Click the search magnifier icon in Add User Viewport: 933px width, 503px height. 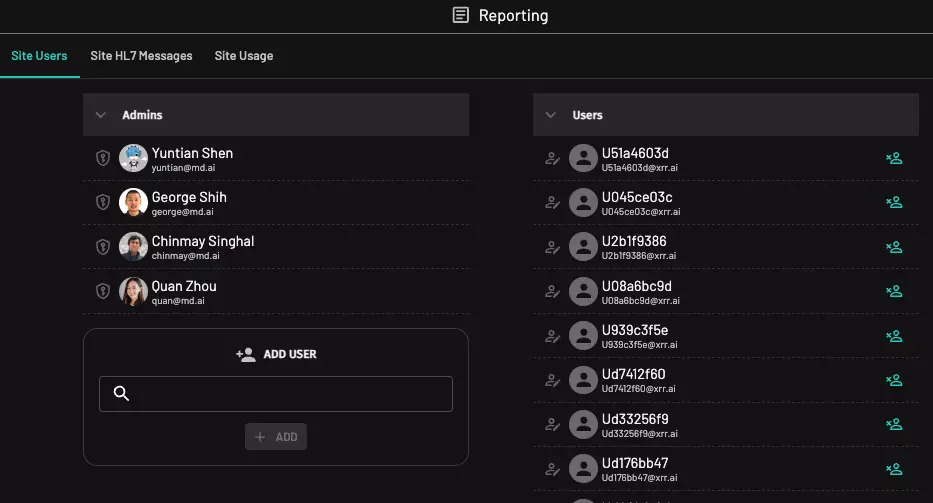tap(122, 394)
